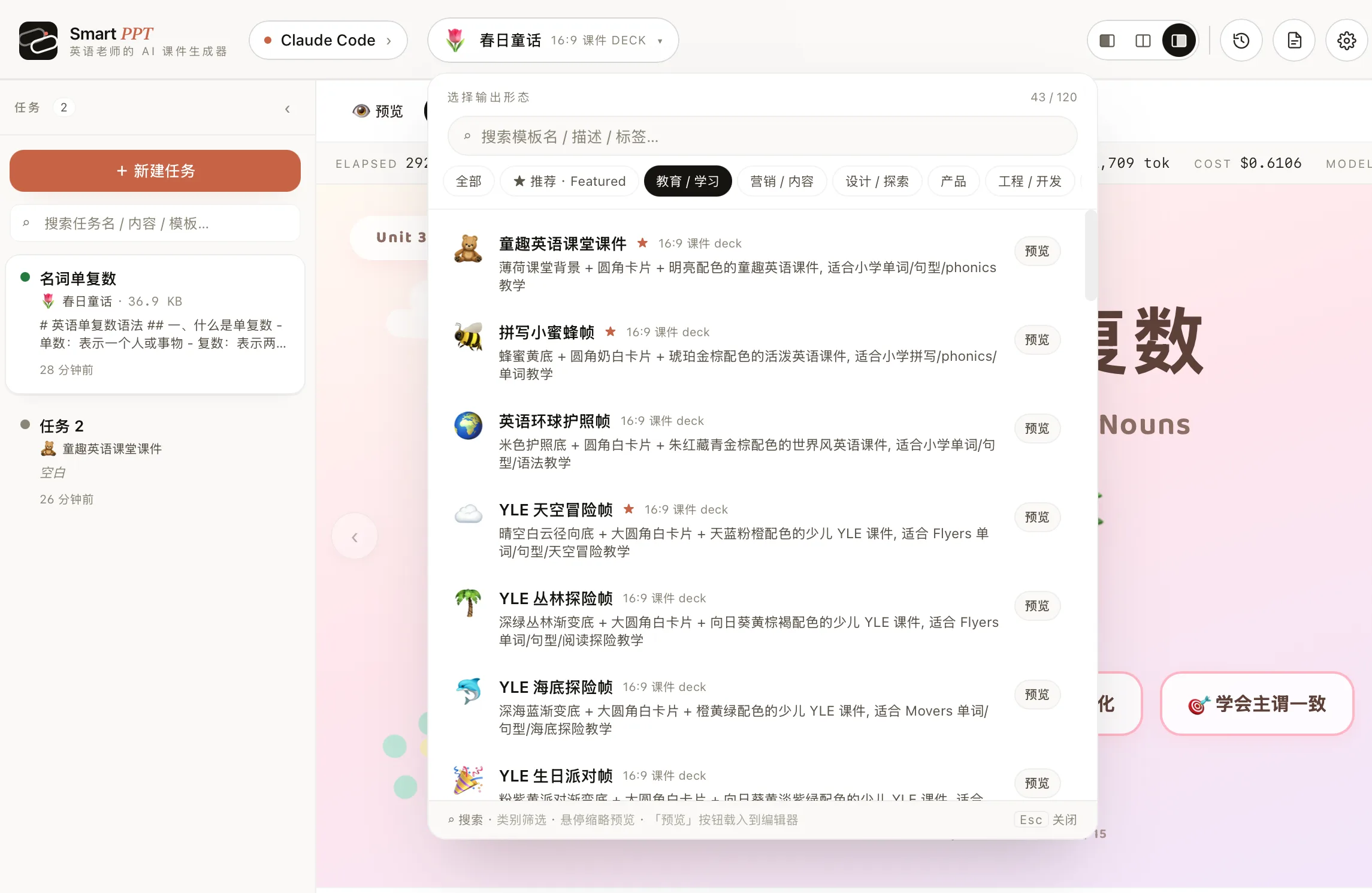The height and width of the screenshot is (893, 1372).
Task: Open the history clock icon
Action: [x=1241, y=41]
